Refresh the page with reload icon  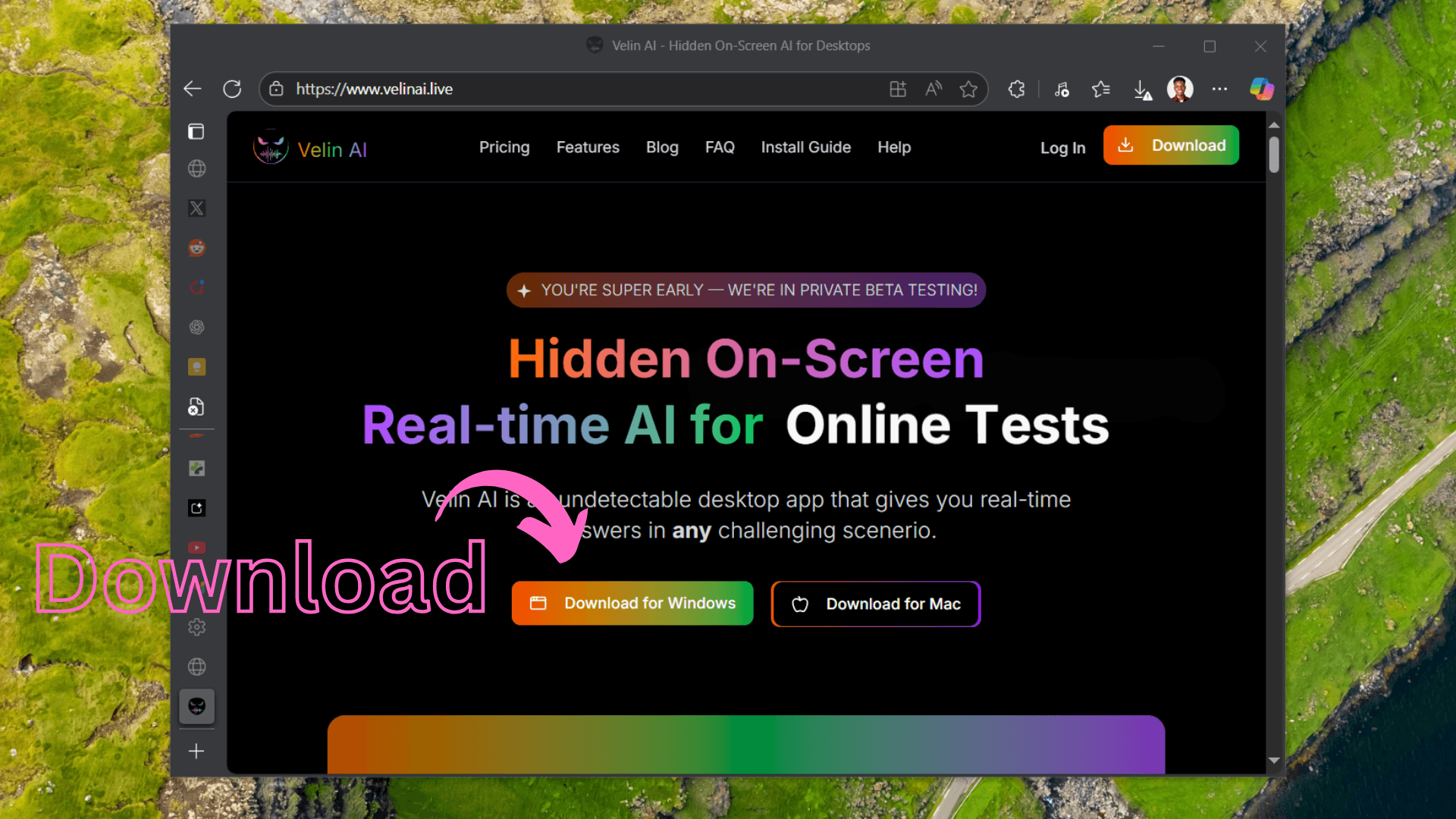coord(232,89)
